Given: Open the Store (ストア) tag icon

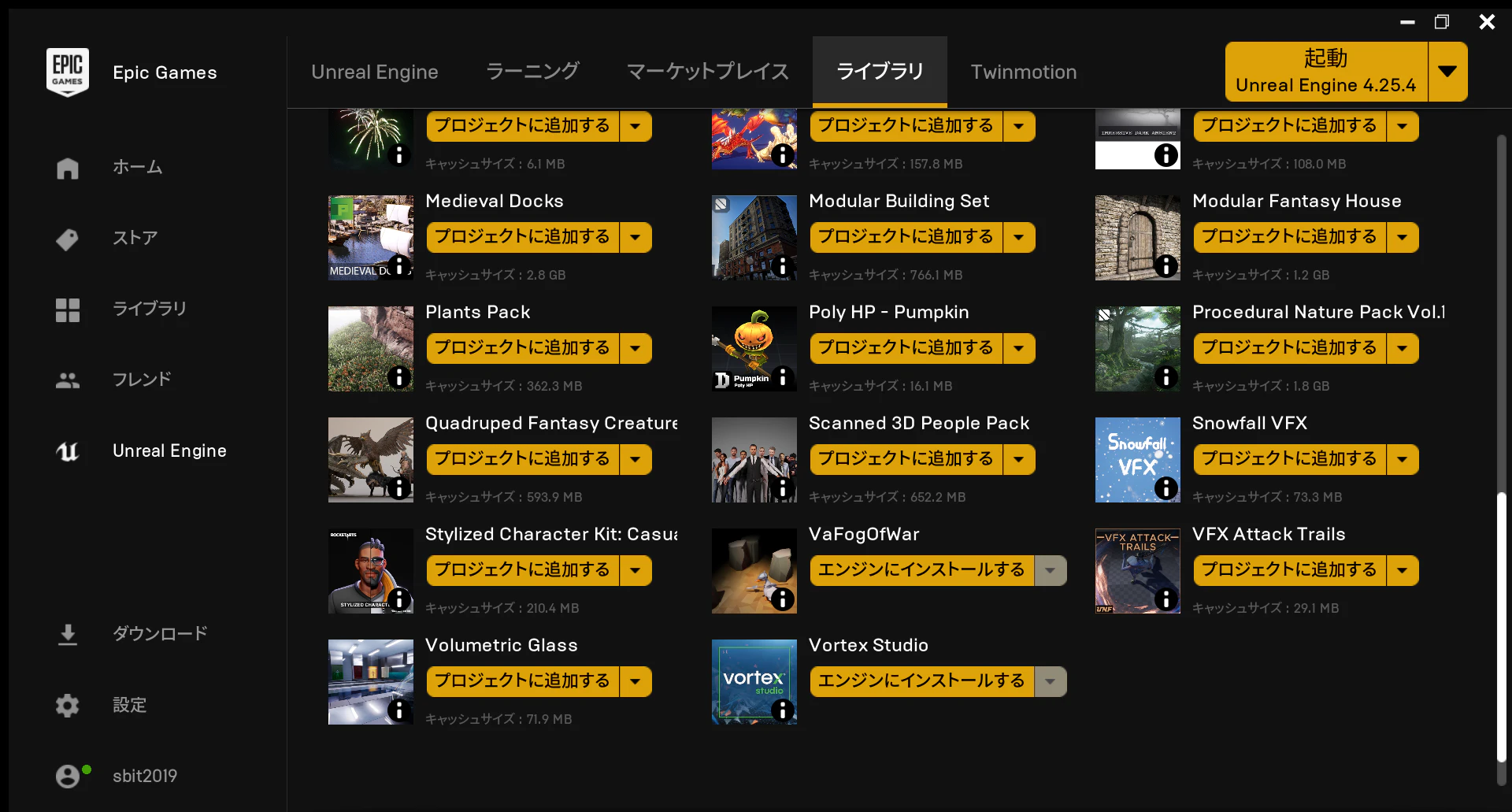Looking at the screenshot, I should coord(68,239).
